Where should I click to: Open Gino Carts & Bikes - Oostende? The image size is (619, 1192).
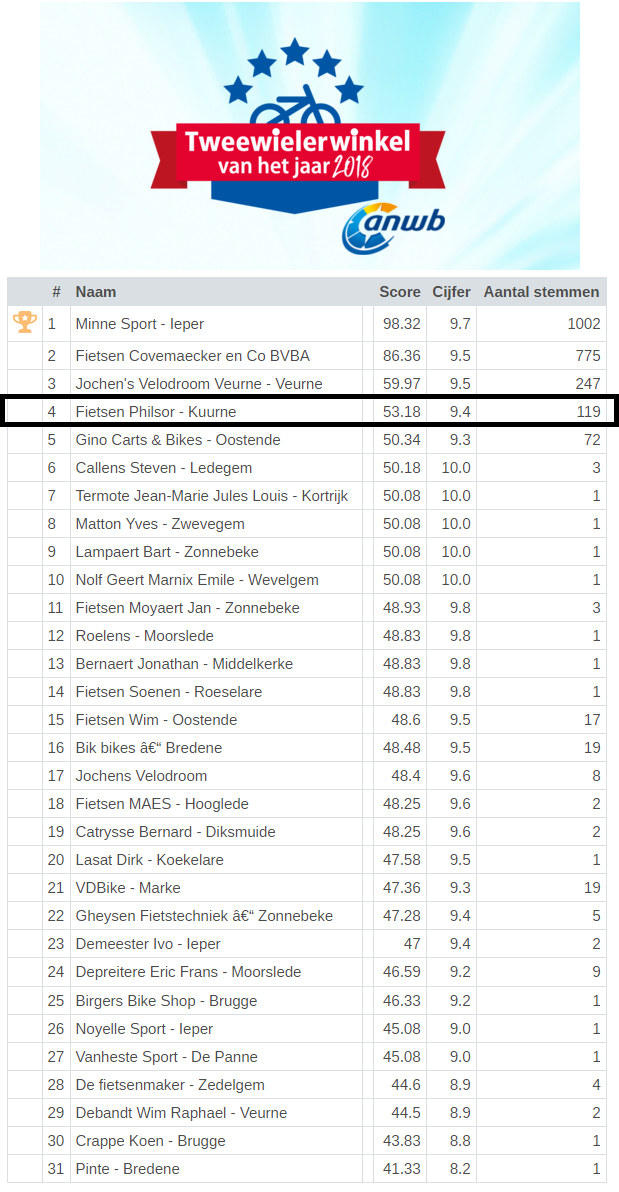click(307, 440)
